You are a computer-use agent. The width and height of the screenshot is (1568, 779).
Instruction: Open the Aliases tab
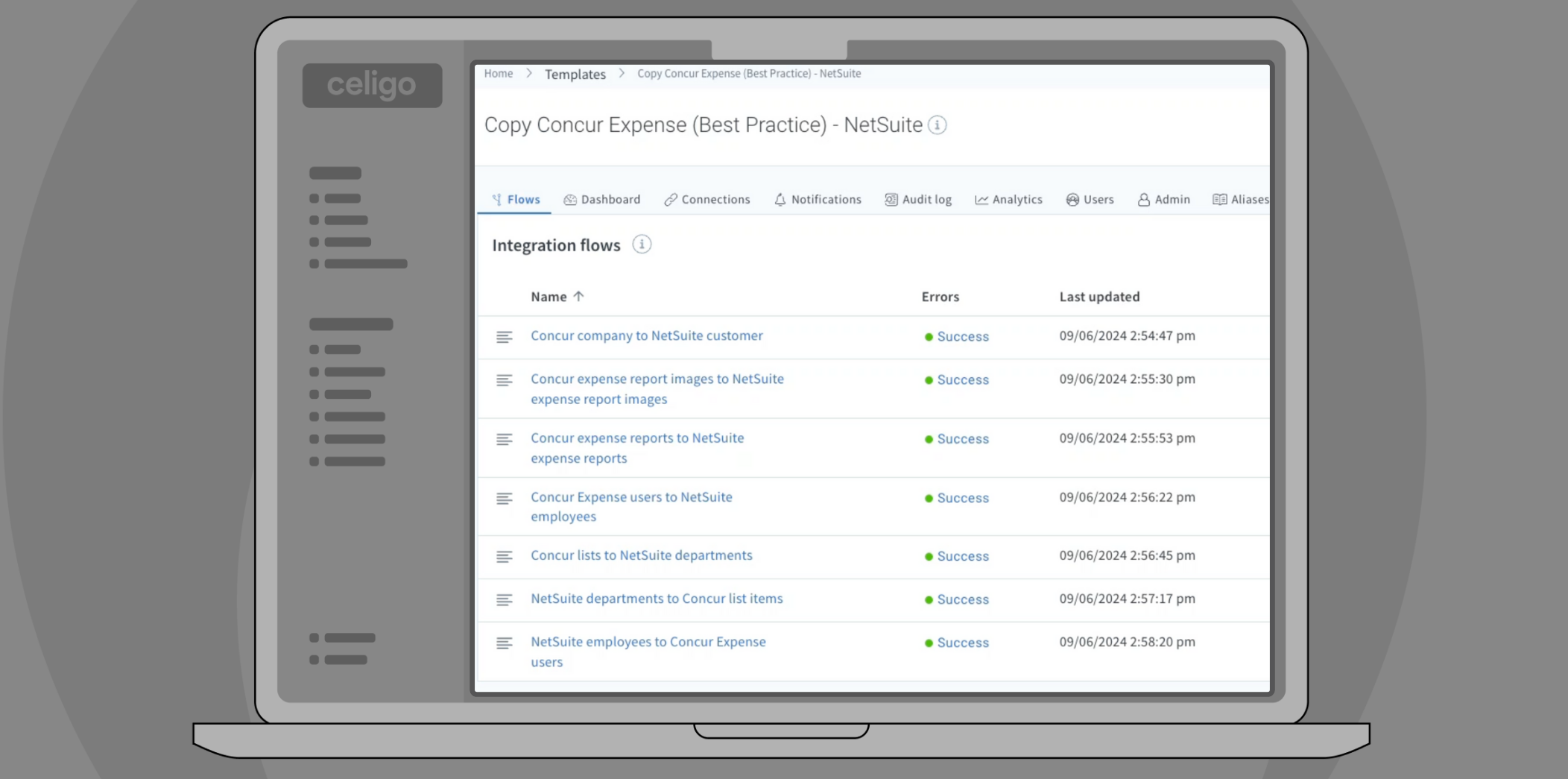pos(1241,199)
